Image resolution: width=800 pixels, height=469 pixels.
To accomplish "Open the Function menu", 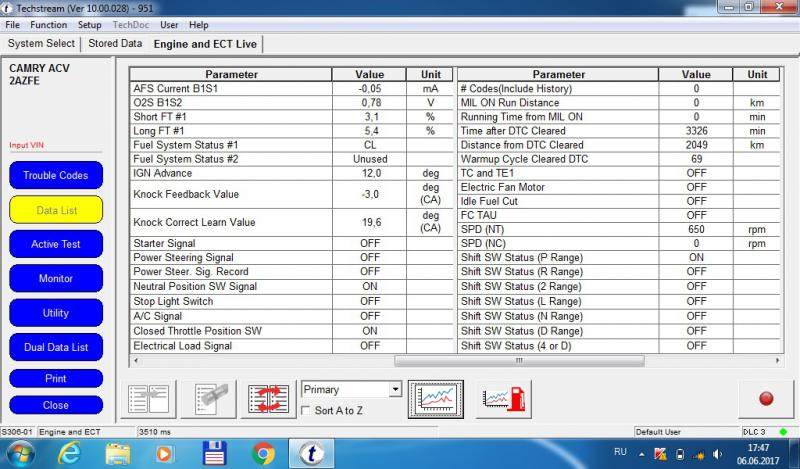I will [x=48, y=24].
